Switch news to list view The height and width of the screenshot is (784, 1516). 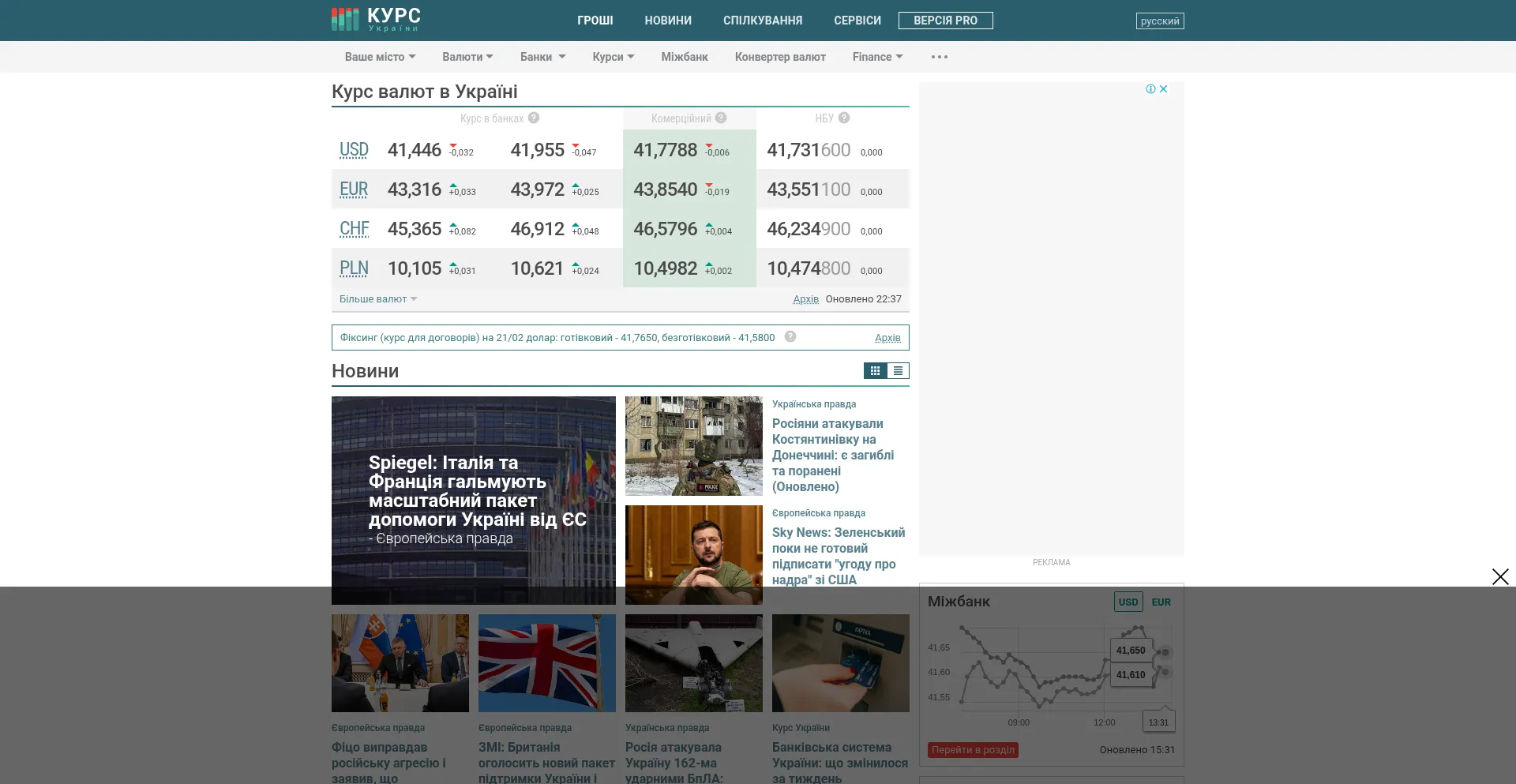pyautogui.click(x=898, y=370)
